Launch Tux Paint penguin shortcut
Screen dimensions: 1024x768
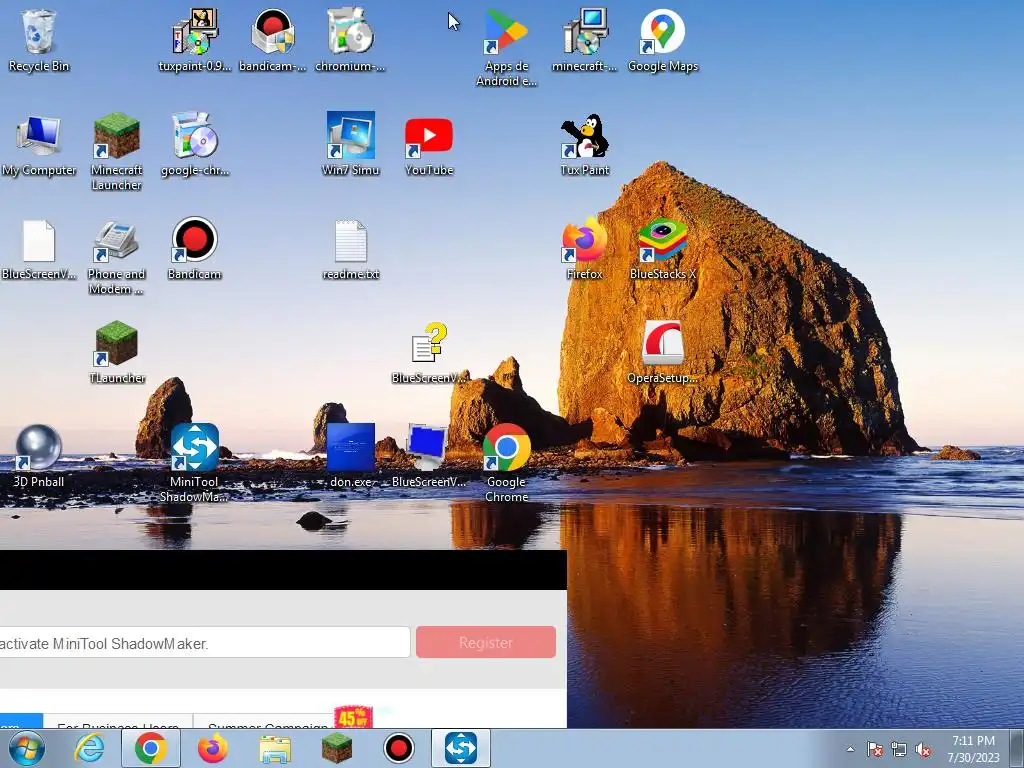point(584,144)
